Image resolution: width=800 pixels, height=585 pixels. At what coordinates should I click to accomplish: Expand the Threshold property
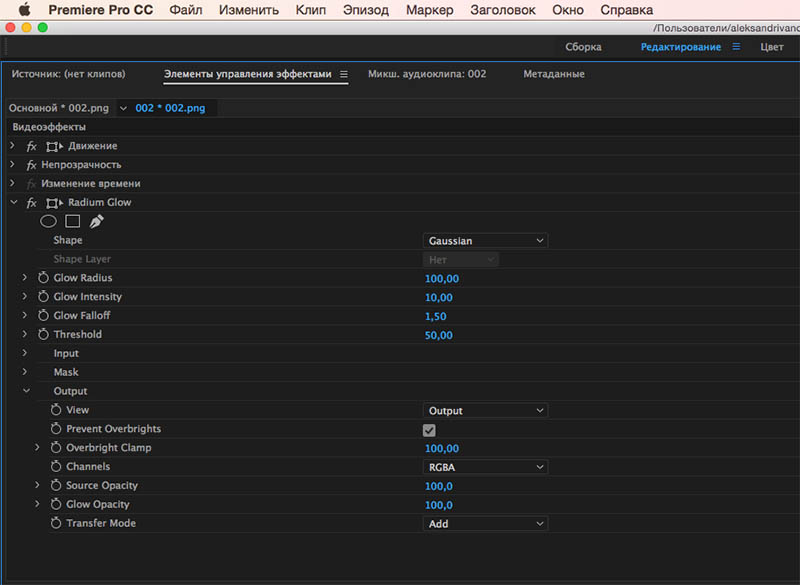tap(24, 334)
